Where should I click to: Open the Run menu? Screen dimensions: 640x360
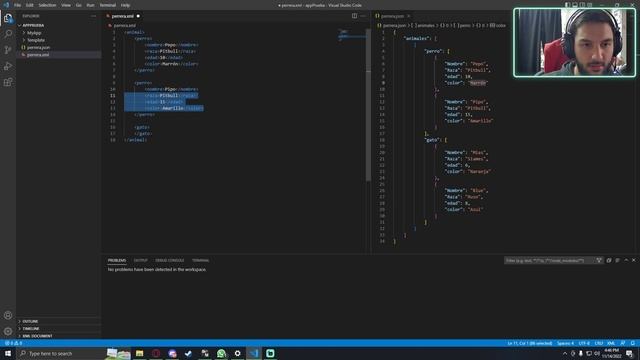pos(90,5)
